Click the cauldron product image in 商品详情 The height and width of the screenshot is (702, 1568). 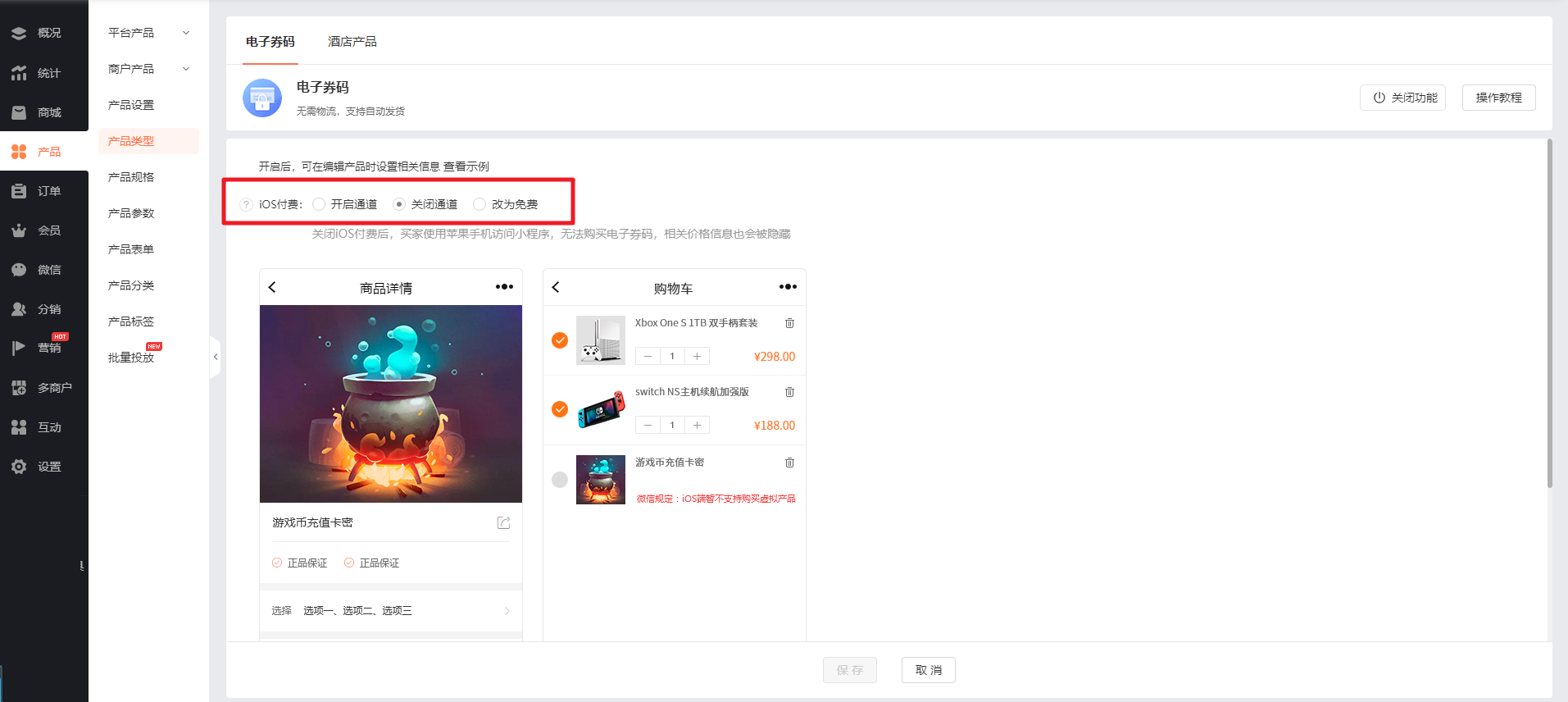click(x=391, y=403)
